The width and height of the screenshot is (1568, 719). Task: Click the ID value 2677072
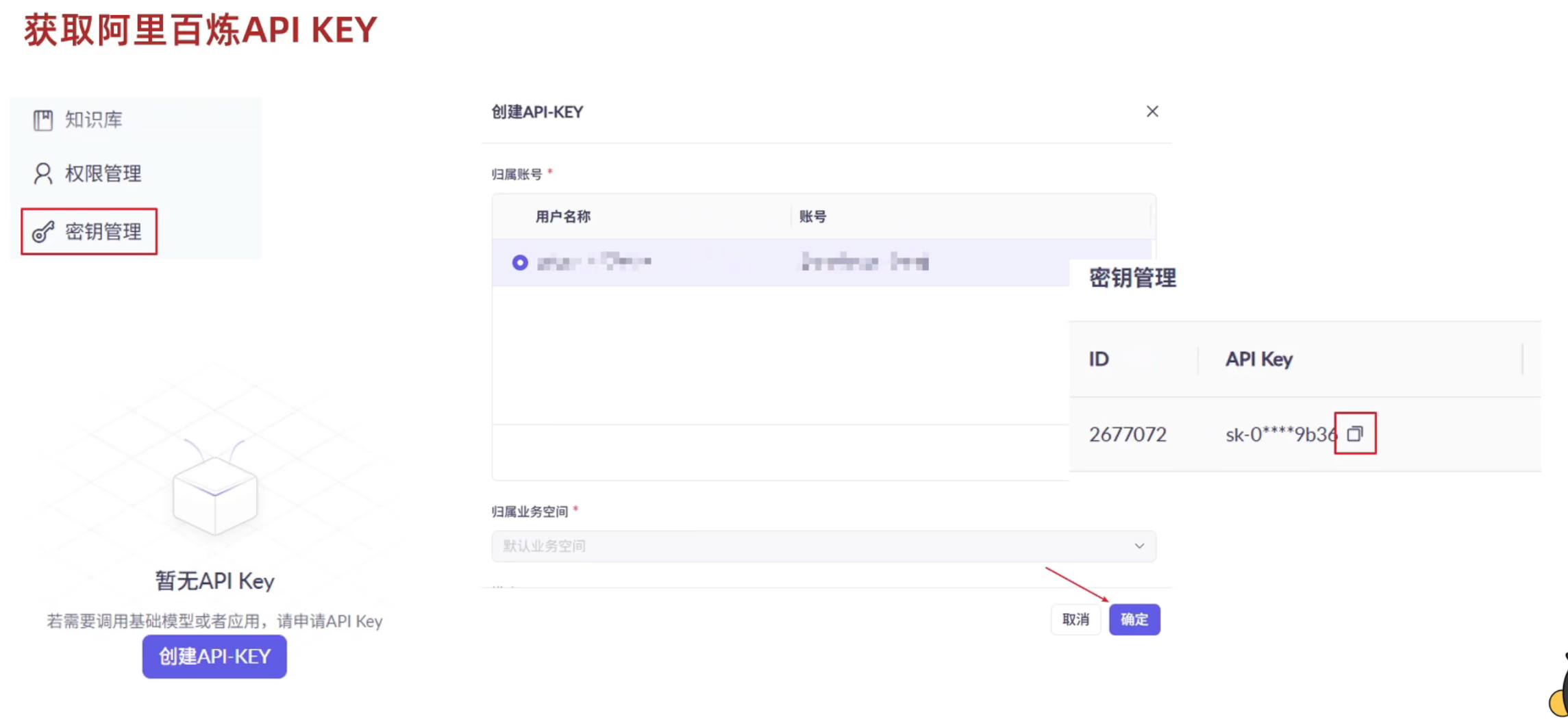(1128, 434)
